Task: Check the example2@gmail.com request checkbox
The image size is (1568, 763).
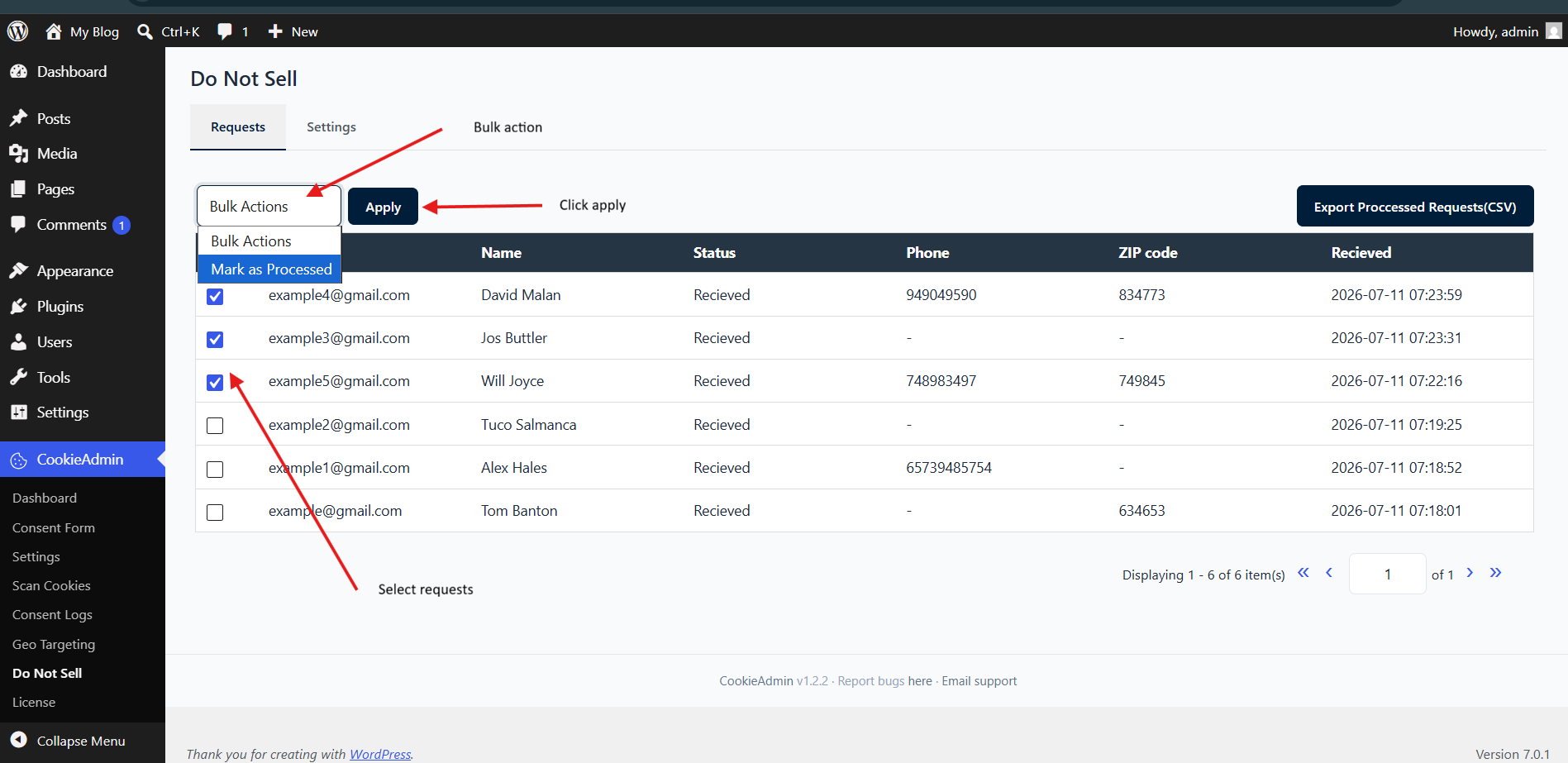Action: (215, 426)
